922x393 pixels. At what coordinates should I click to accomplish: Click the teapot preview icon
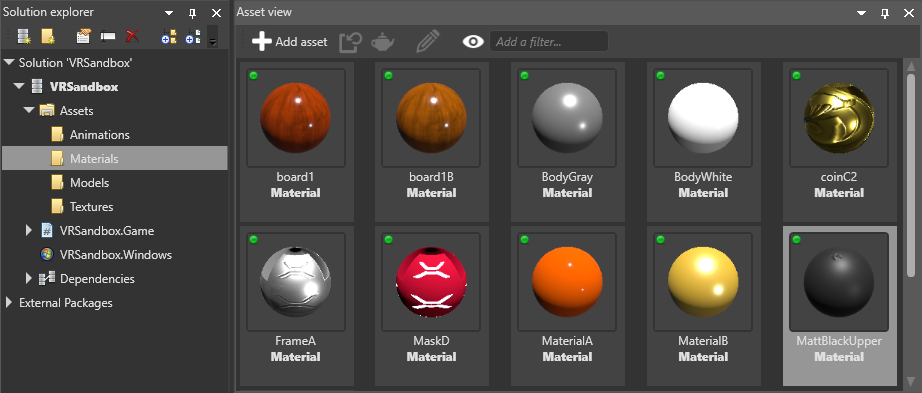point(383,42)
